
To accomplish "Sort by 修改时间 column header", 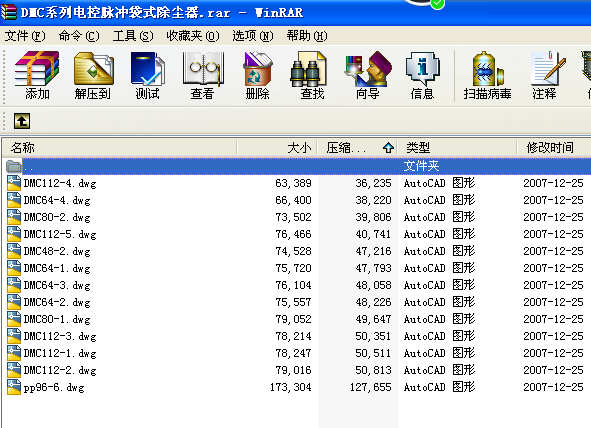I will coord(554,148).
